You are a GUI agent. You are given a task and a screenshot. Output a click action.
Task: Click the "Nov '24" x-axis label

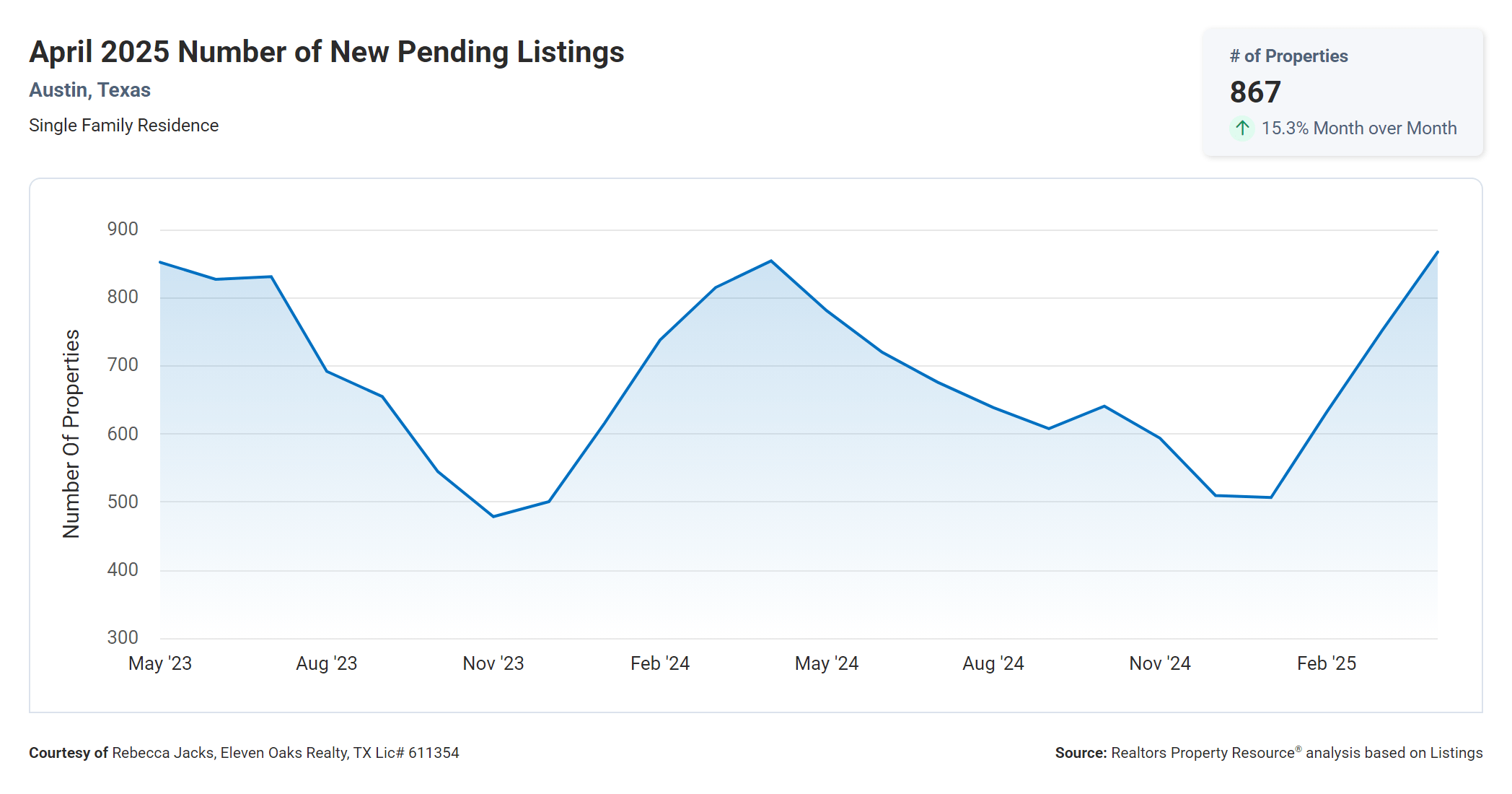(1160, 663)
